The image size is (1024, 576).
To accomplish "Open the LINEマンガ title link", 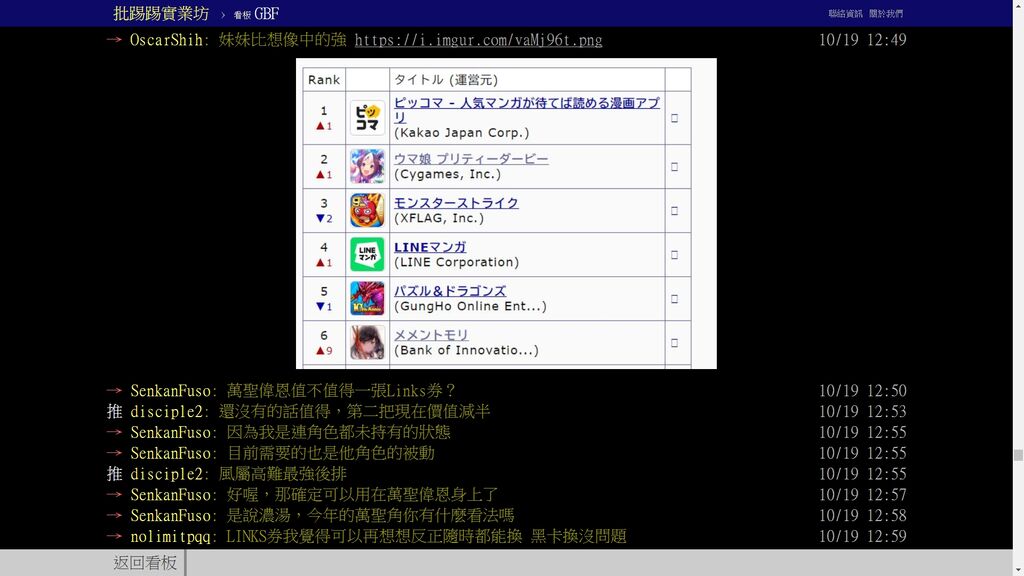I will pyautogui.click(x=430, y=247).
